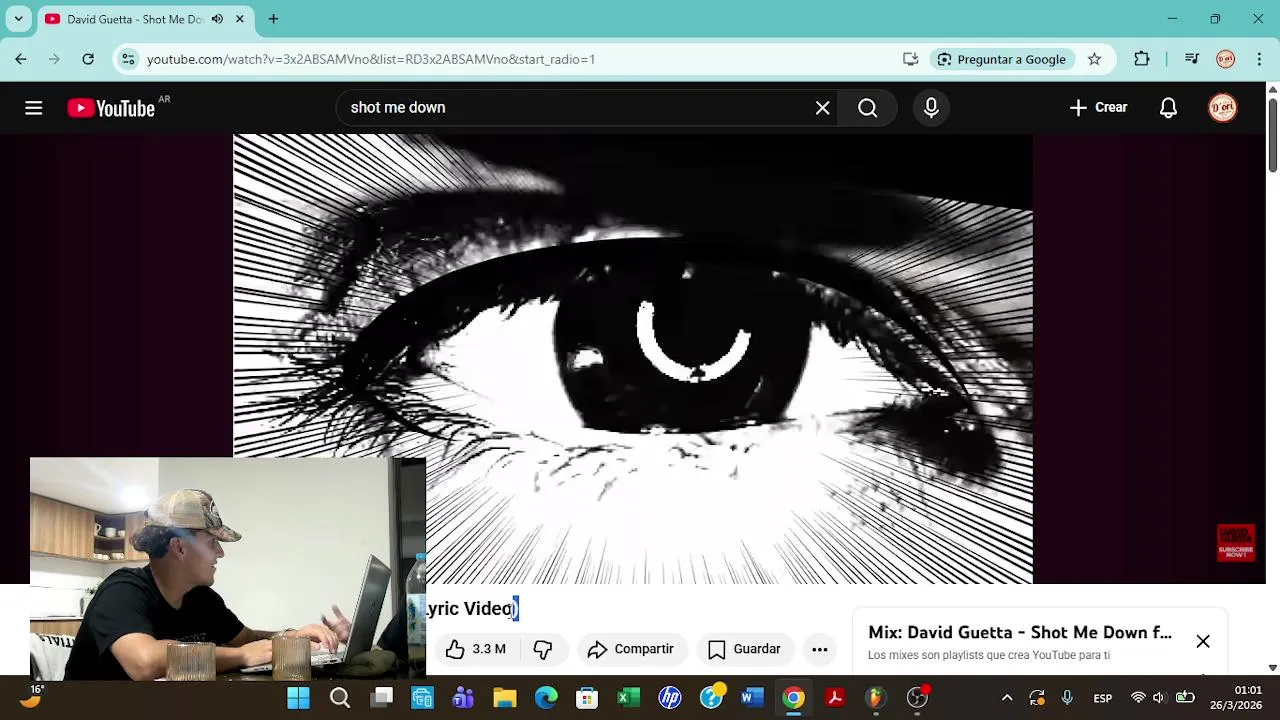
Task: Open Microsoft Store from the taskbar
Action: click(x=587, y=698)
